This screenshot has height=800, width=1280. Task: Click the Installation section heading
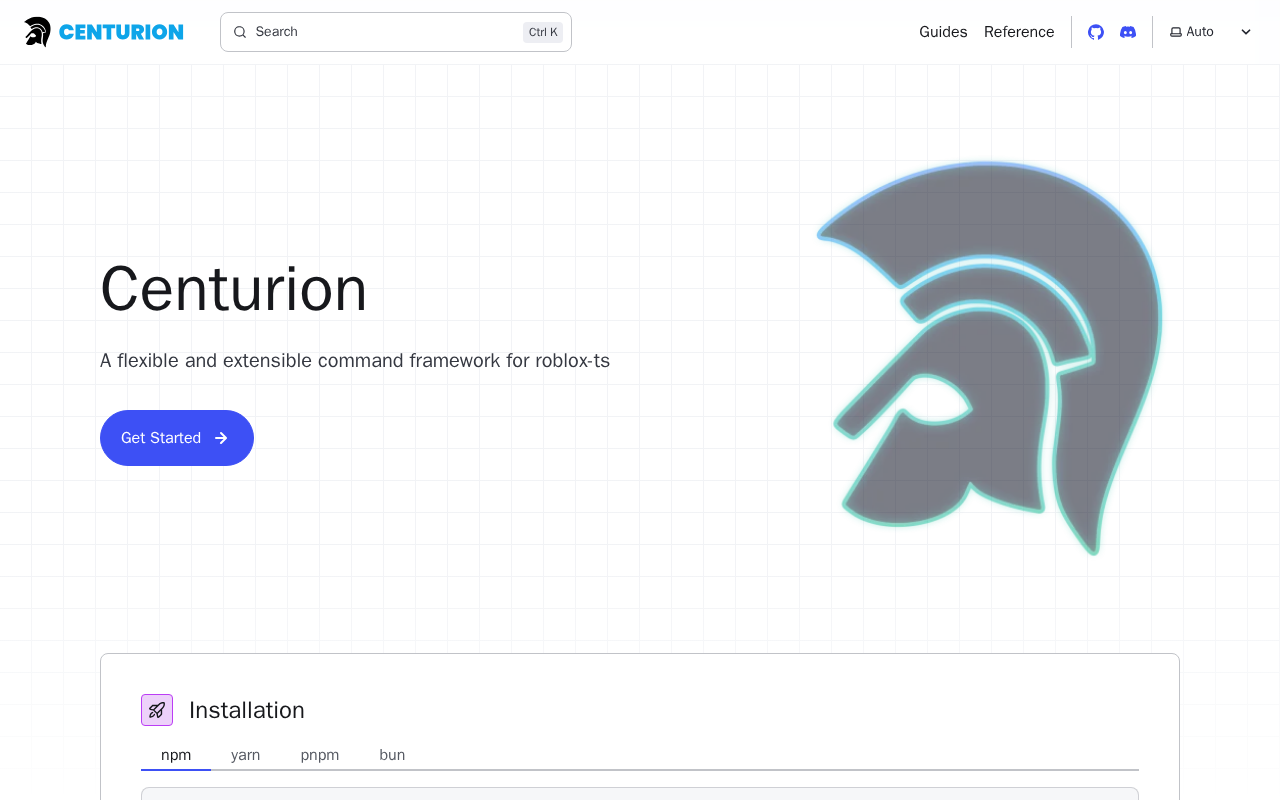click(247, 710)
